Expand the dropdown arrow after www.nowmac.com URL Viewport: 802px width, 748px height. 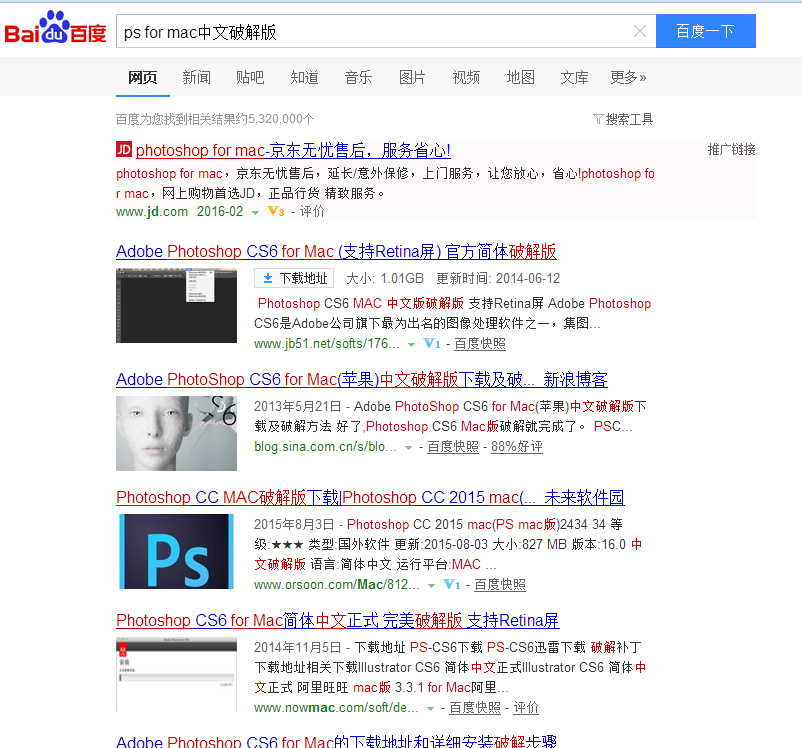coord(430,708)
